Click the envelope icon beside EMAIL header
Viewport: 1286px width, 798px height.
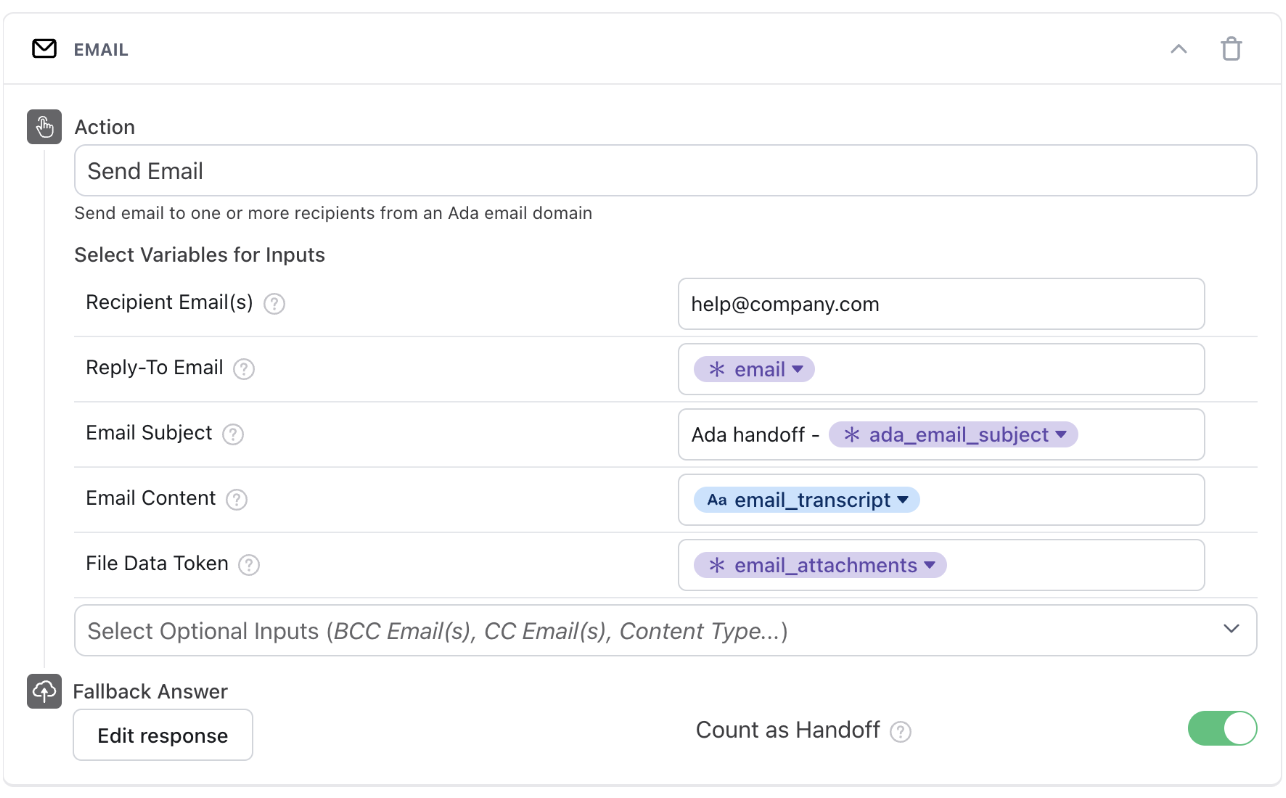(44, 49)
